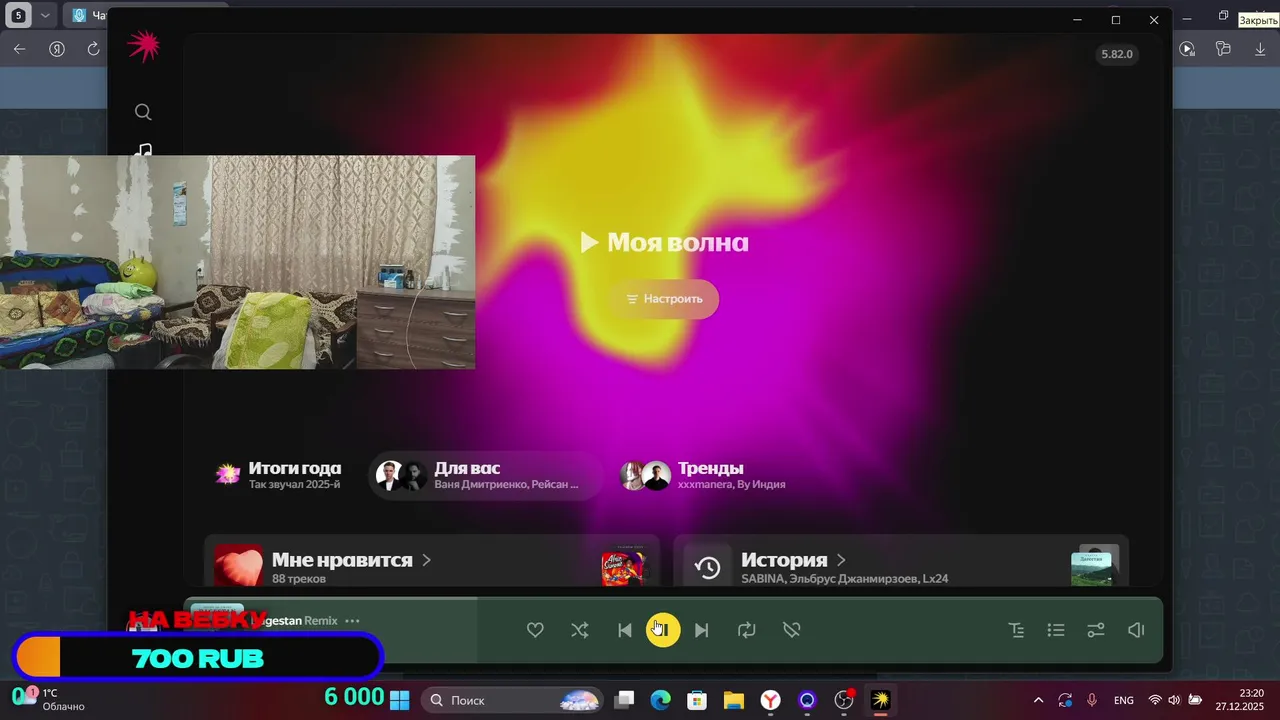Open Тренды mix
1280x720 pixels.
pos(703,475)
